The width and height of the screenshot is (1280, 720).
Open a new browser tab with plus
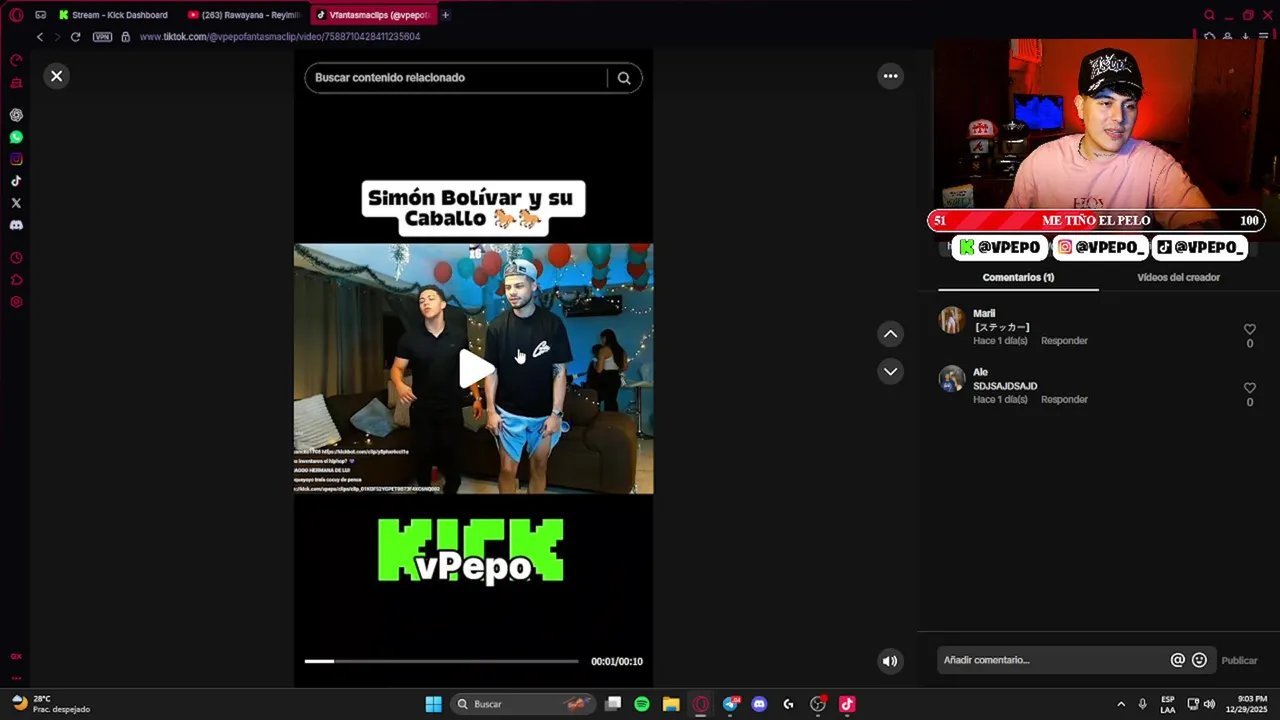tap(445, 15)
